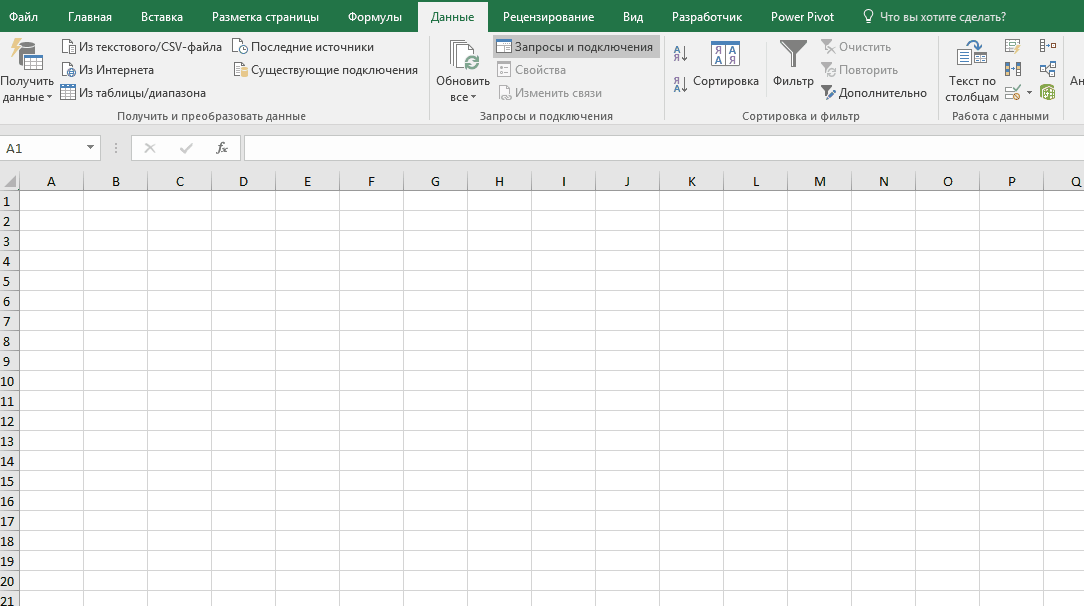Cancel cell entry with the X icon
1084x606 pixels.
coord(149,147)
